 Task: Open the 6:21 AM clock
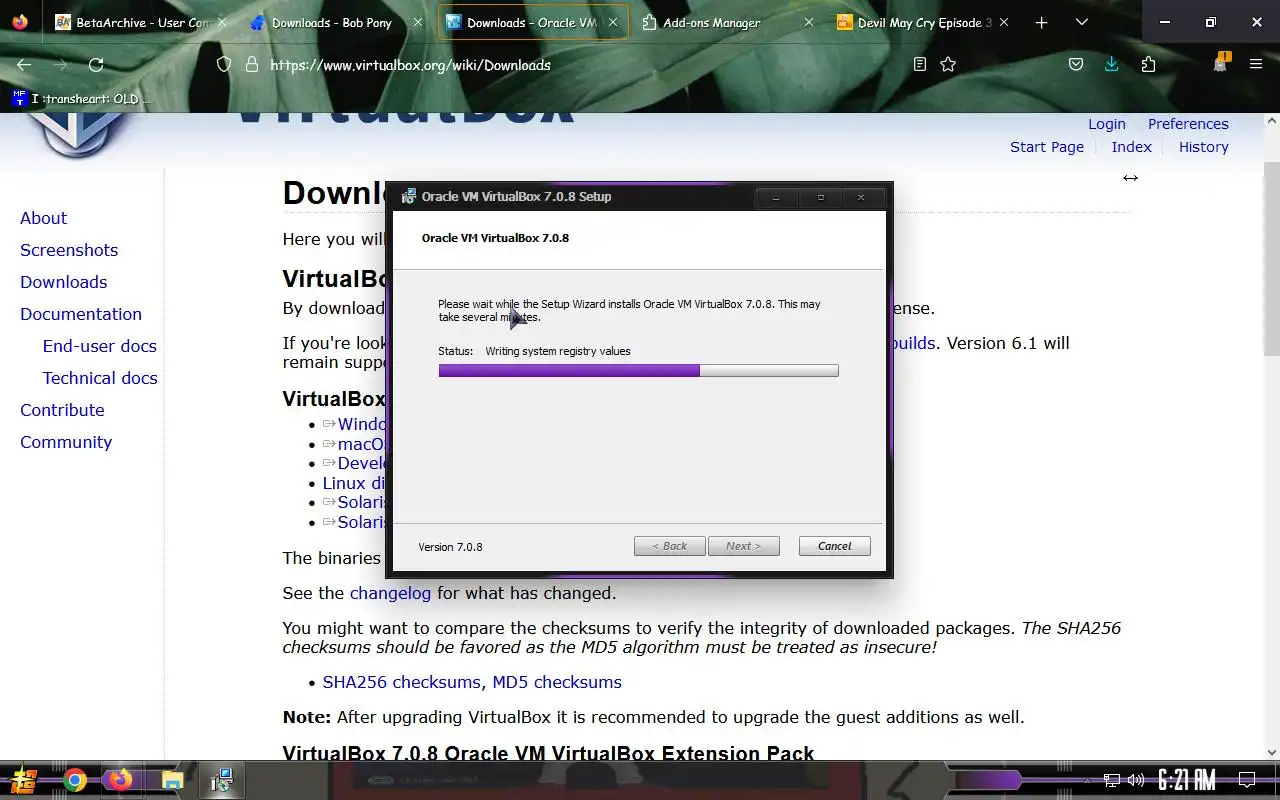(1187, 780)
